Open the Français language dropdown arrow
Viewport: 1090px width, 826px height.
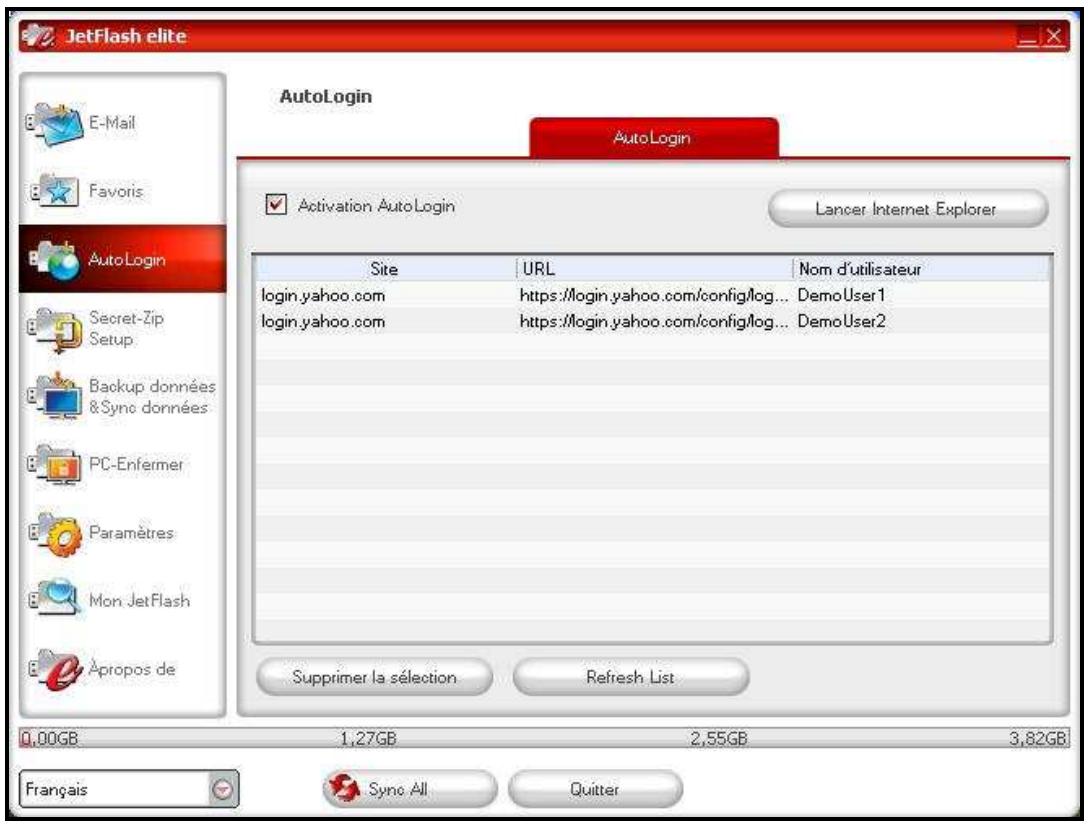click(x=222, y=790)
